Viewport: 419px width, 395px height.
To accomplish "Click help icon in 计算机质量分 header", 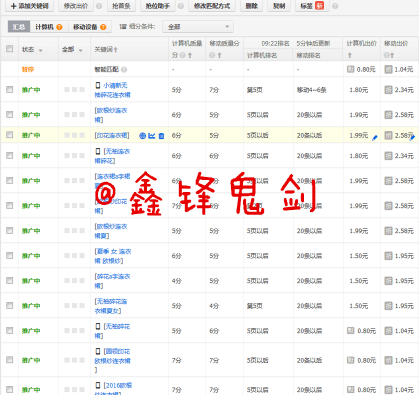I will [x=183, y=55].
